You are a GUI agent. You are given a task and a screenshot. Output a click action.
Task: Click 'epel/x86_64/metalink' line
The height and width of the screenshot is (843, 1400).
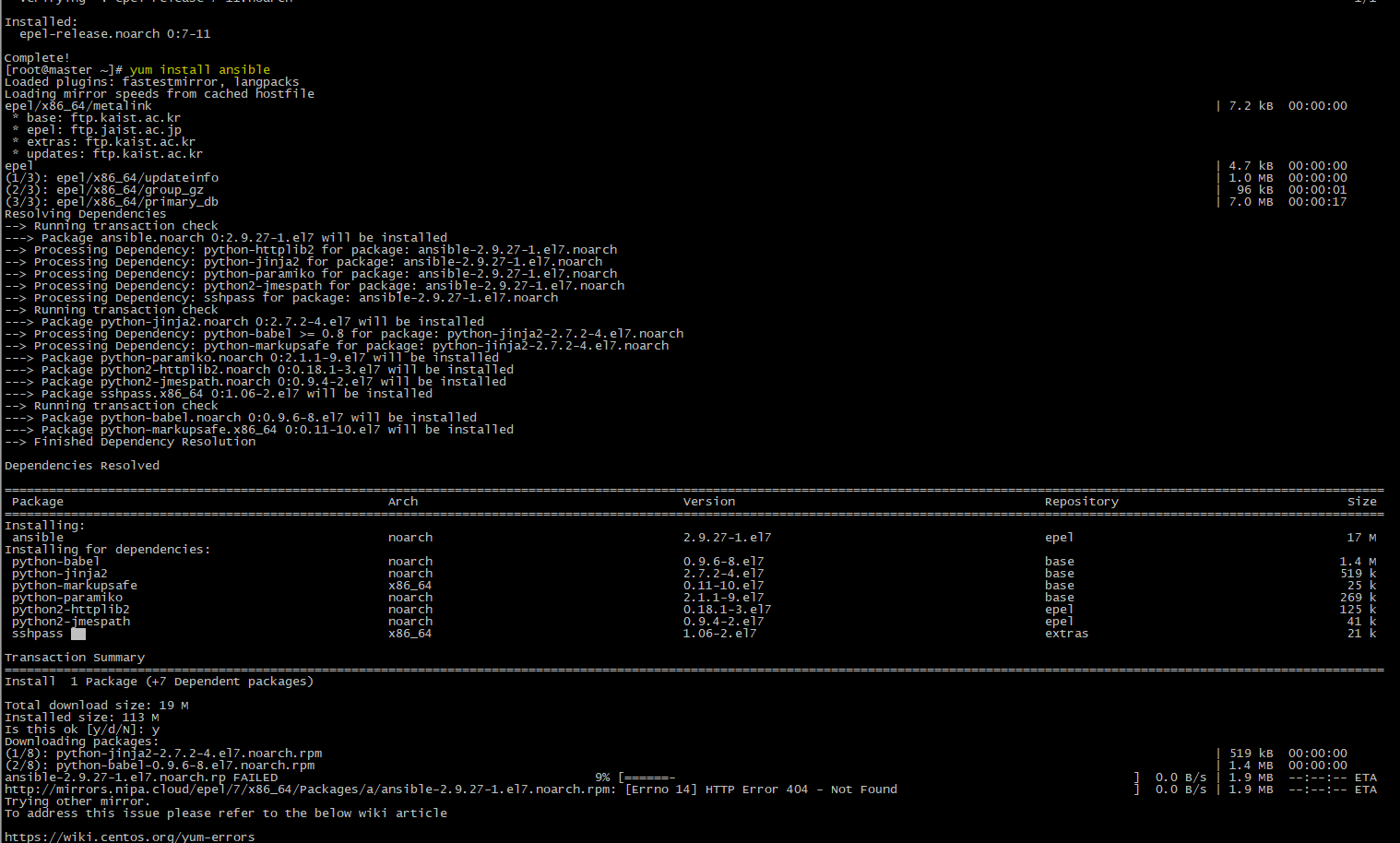pos(78,106)
